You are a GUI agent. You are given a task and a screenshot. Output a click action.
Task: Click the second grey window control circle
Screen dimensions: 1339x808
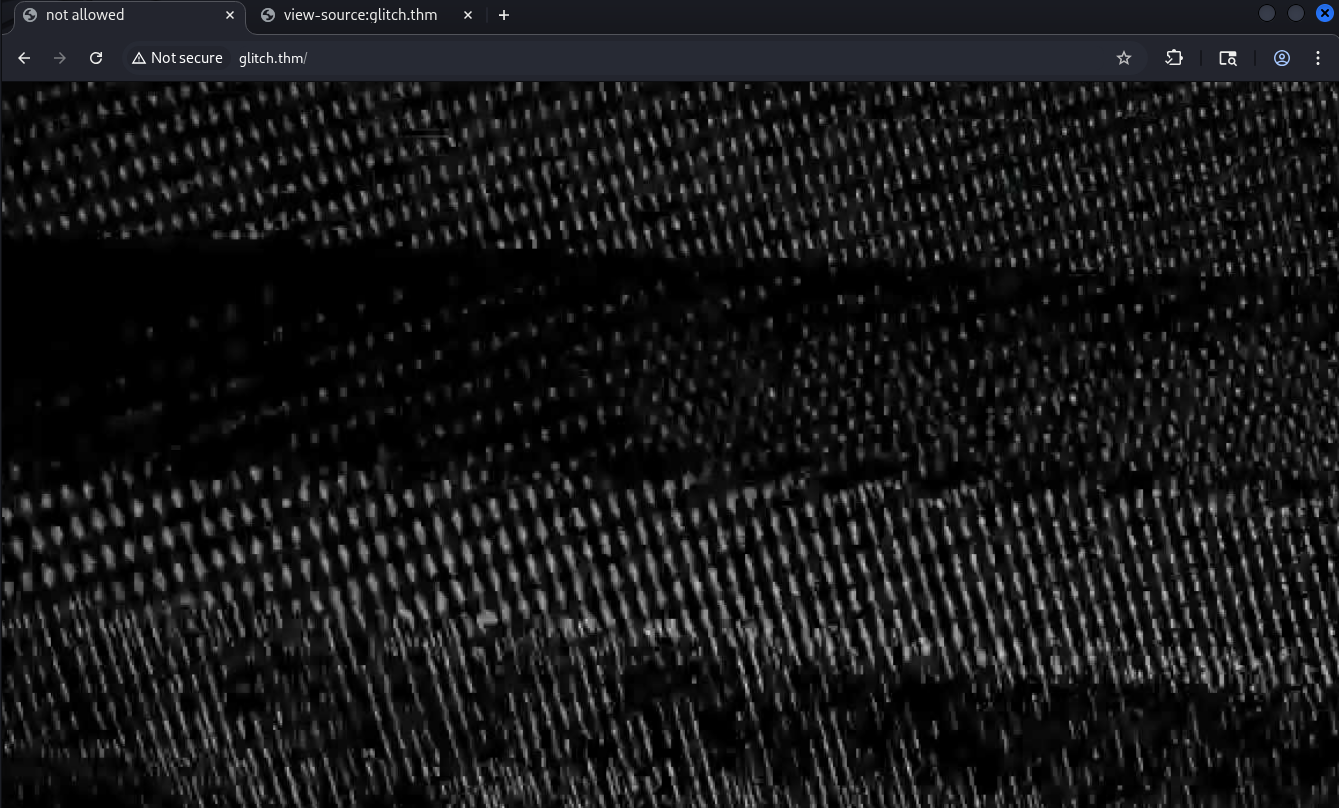click(x=1295, y=13)
